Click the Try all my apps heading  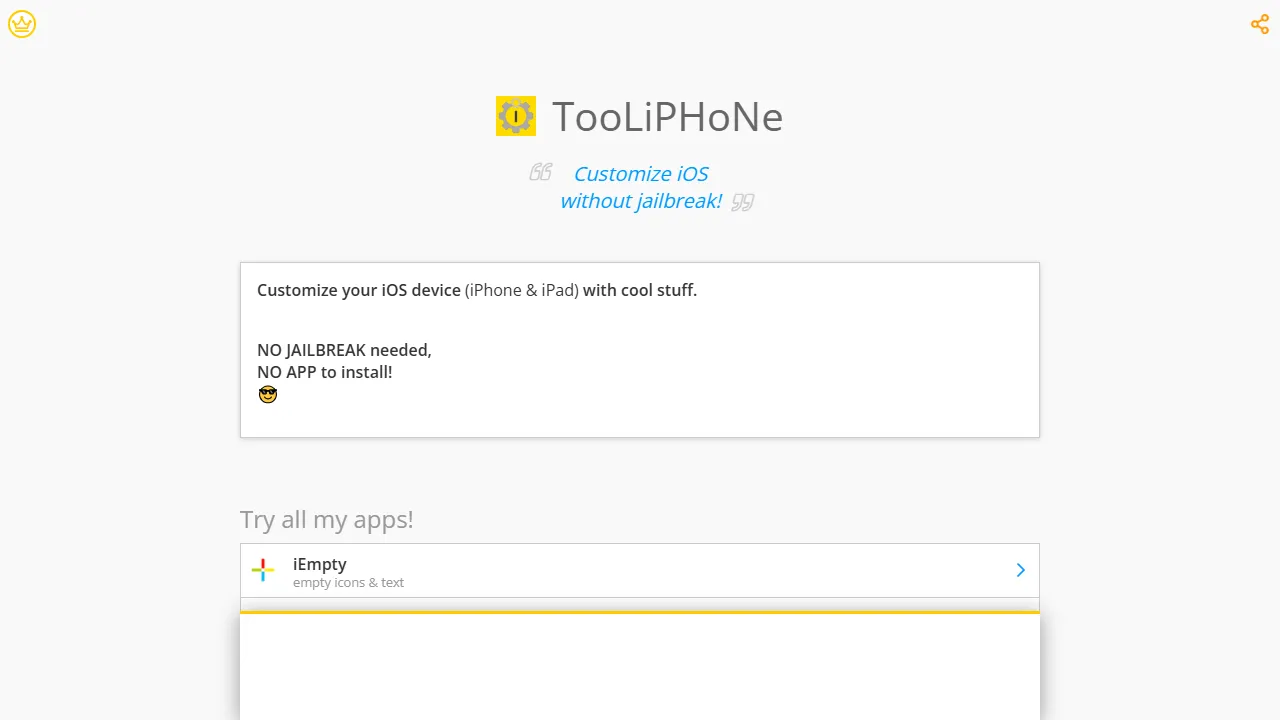click(326, 519)
